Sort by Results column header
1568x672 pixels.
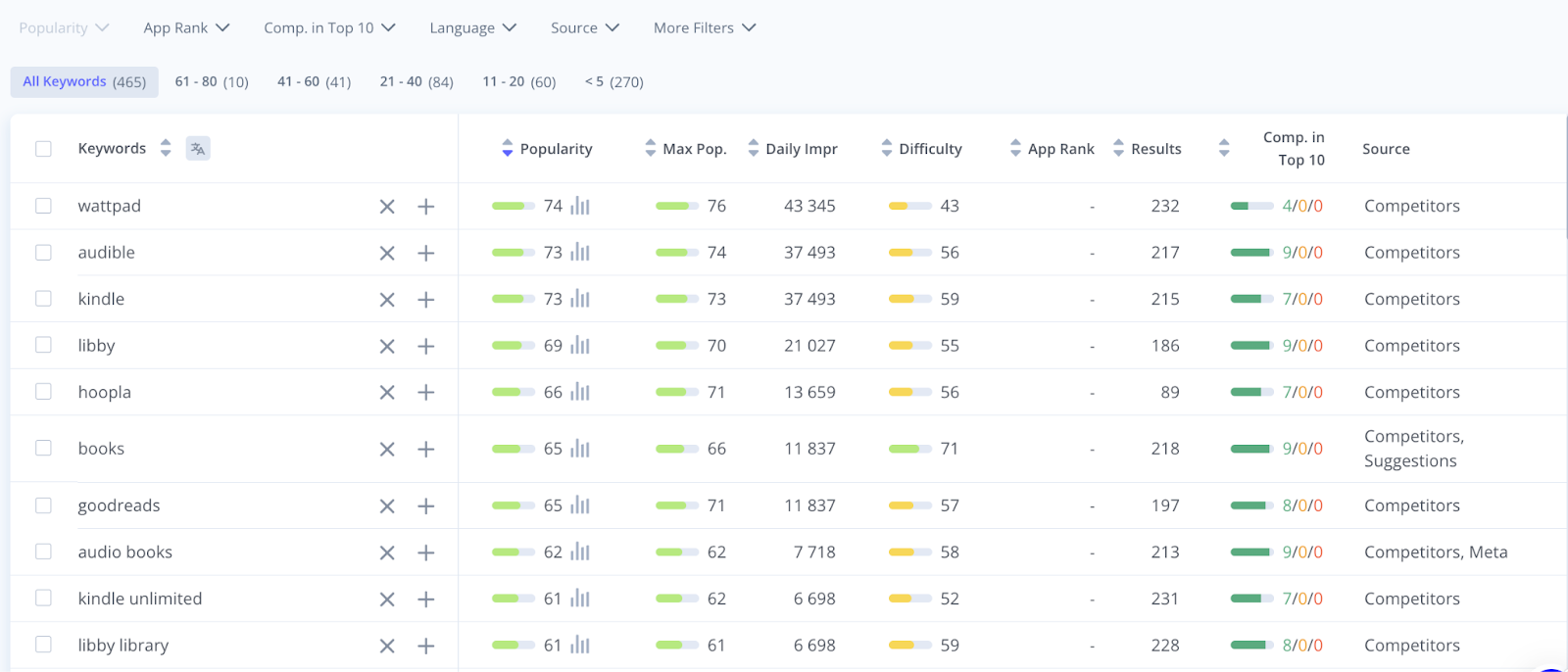(x=1118, y=149)
